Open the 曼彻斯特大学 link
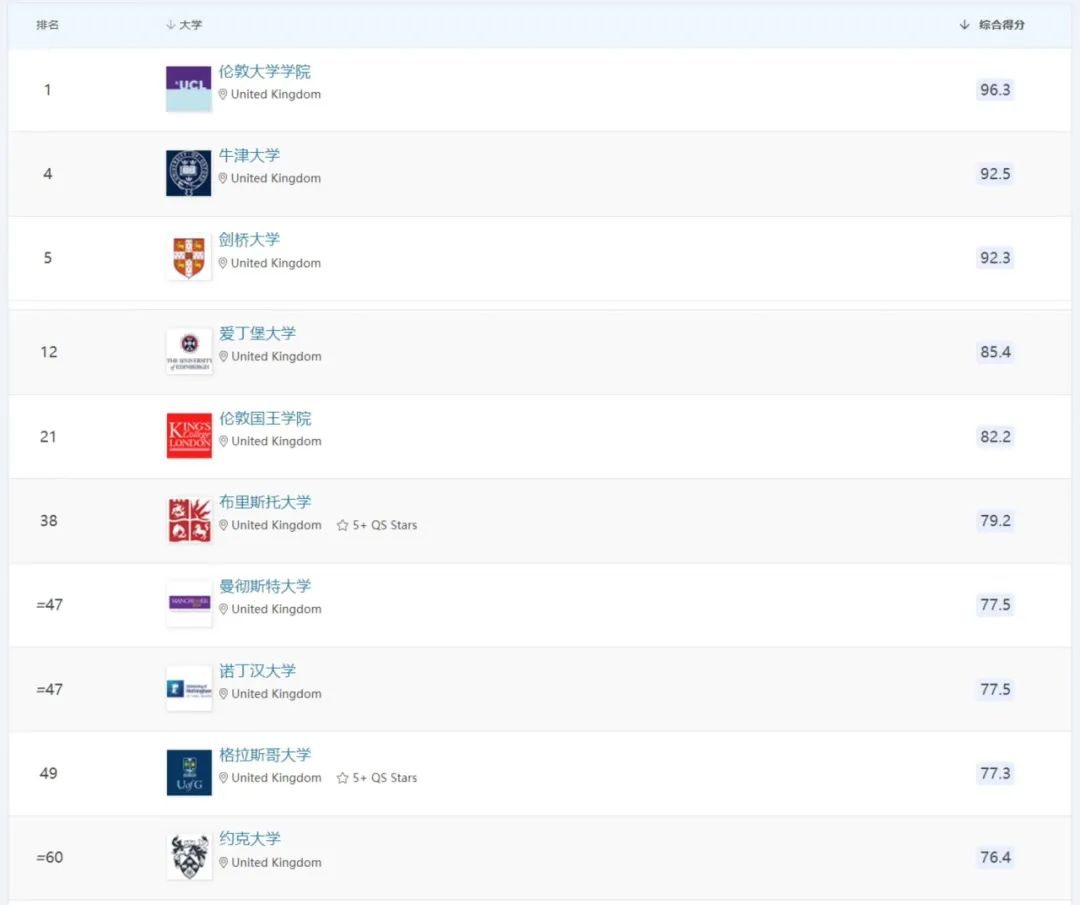The width and height of the screenshot is (1080, 905). [x=265, y=586]
